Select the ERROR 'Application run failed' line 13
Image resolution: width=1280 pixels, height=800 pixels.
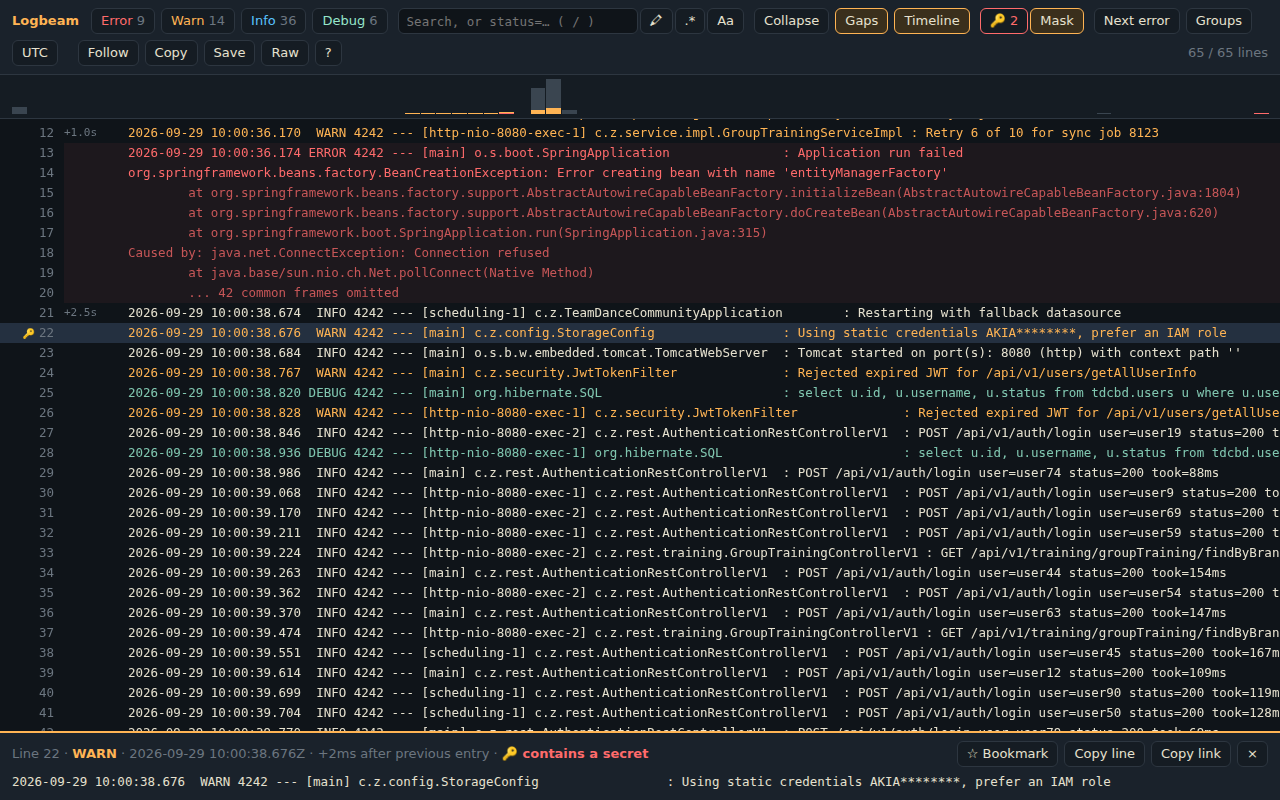point(640,153)
